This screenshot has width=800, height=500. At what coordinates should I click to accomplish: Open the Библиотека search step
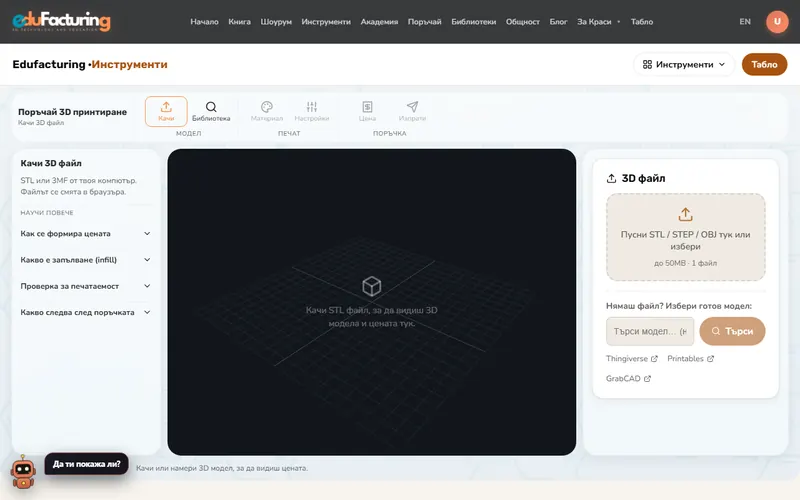pyautogui.click(x=211, y=111)
